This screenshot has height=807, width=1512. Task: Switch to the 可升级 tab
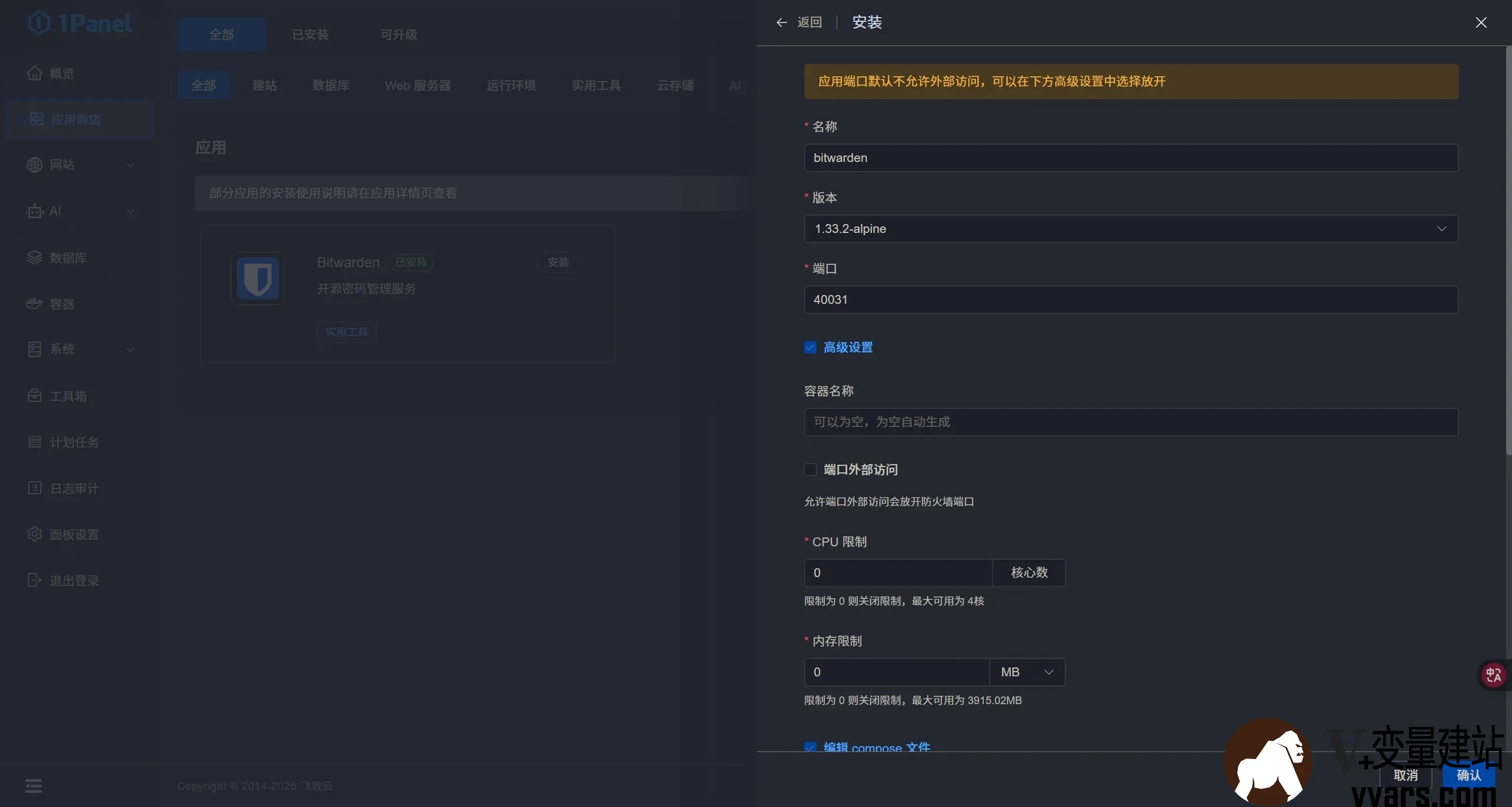(399, 35)
